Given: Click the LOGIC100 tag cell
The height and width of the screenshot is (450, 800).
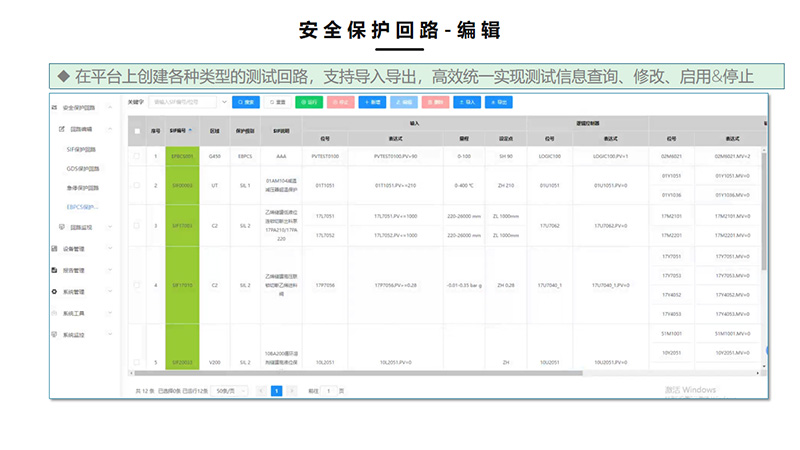Looking at the screenshot, I should coord(549,156).
